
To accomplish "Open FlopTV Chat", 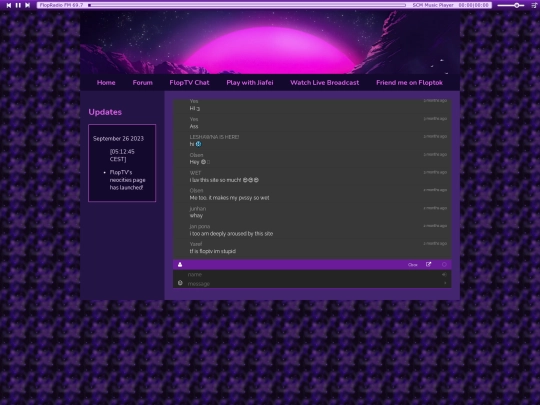I will (x=189, y=83).
